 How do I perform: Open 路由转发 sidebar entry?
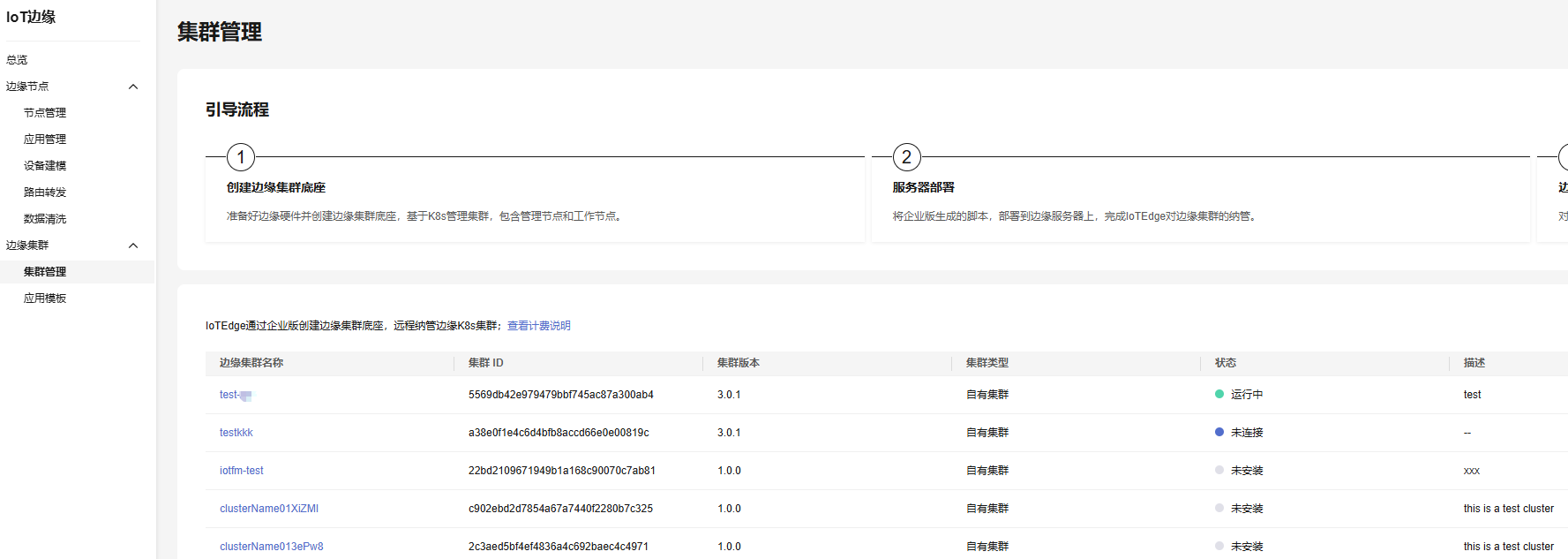click(x=45, y=193)
